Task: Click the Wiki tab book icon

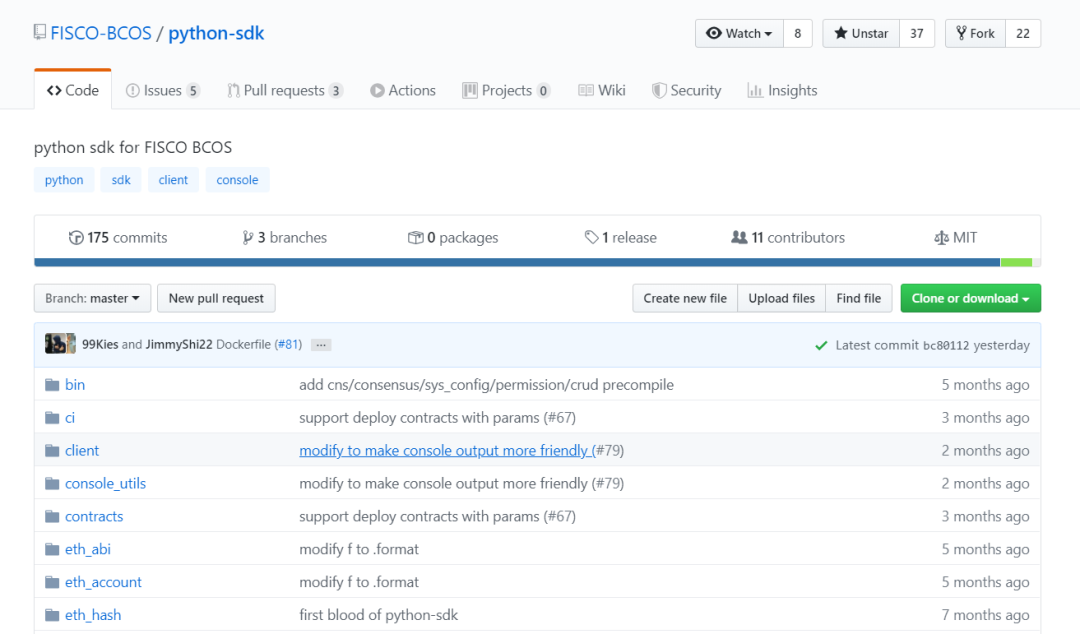Action: [586, 90]
